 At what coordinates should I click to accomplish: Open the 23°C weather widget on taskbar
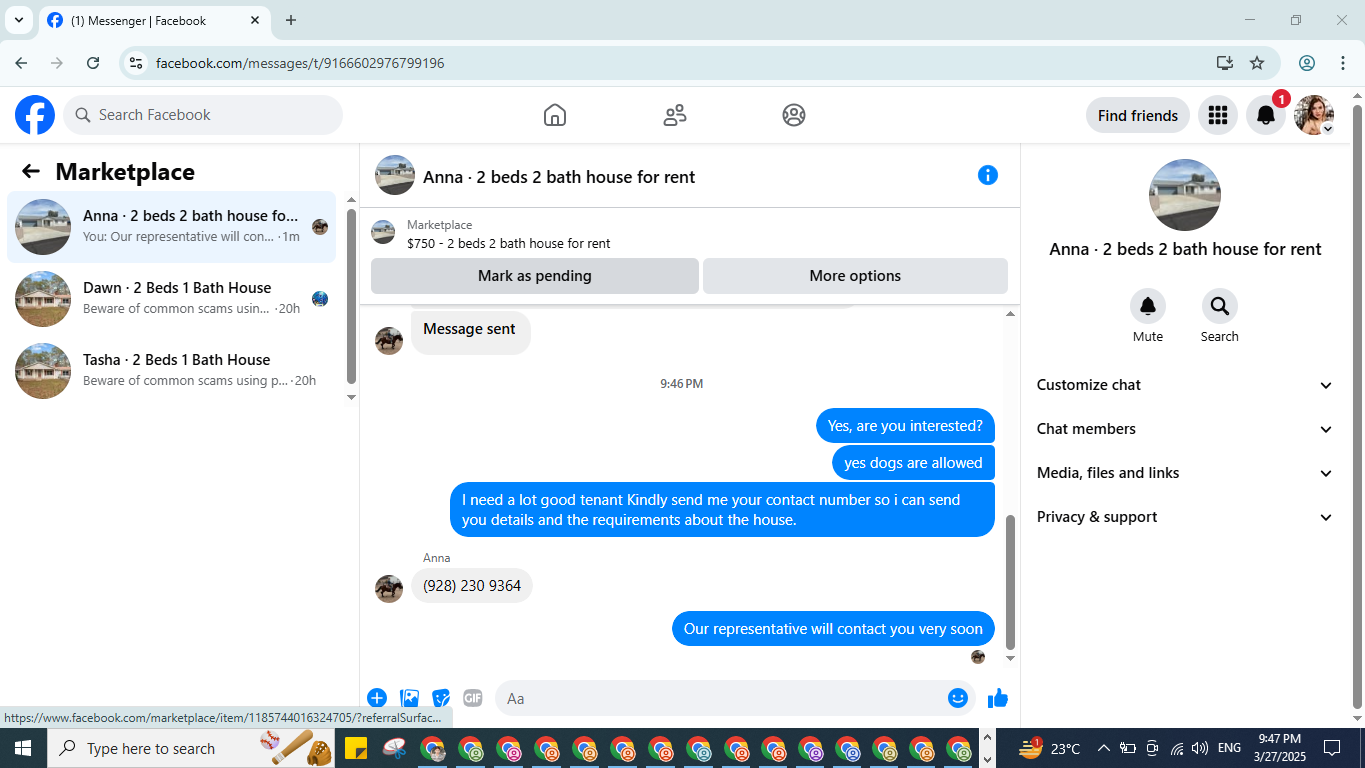[1049, 748]
